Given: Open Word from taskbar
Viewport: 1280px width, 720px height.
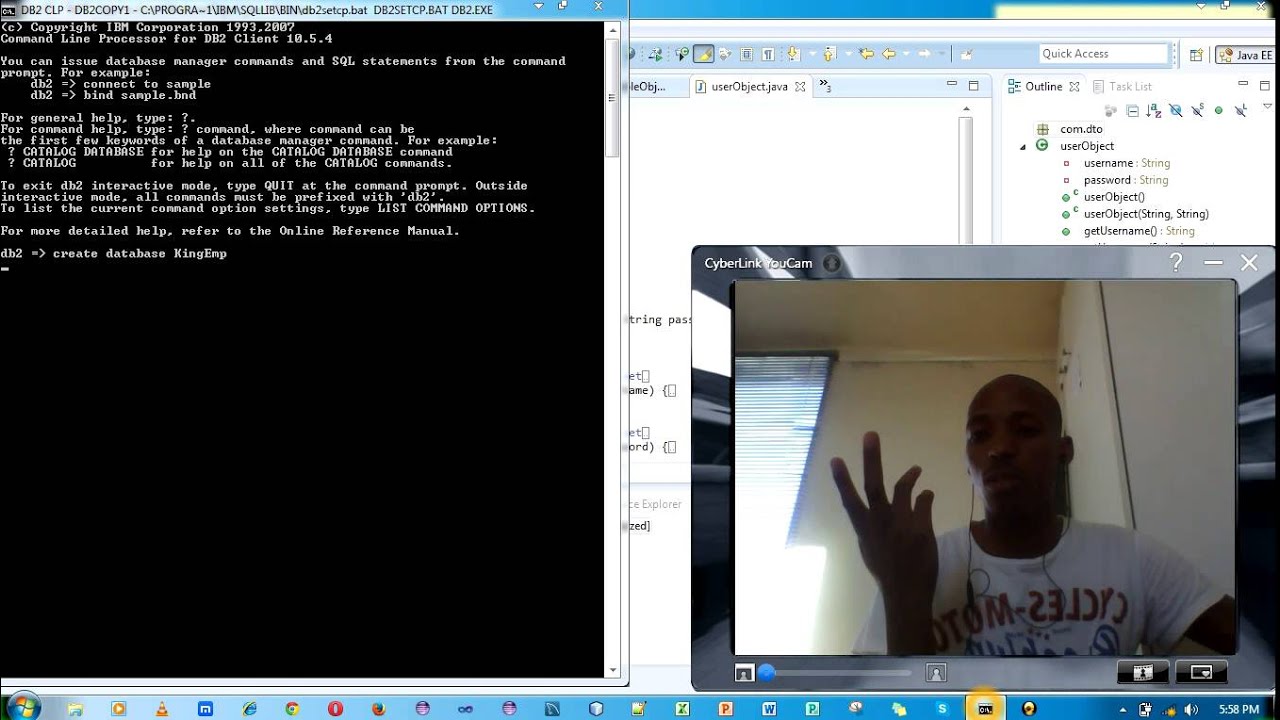Looking at the screenshot, I should tap(769, 708).
